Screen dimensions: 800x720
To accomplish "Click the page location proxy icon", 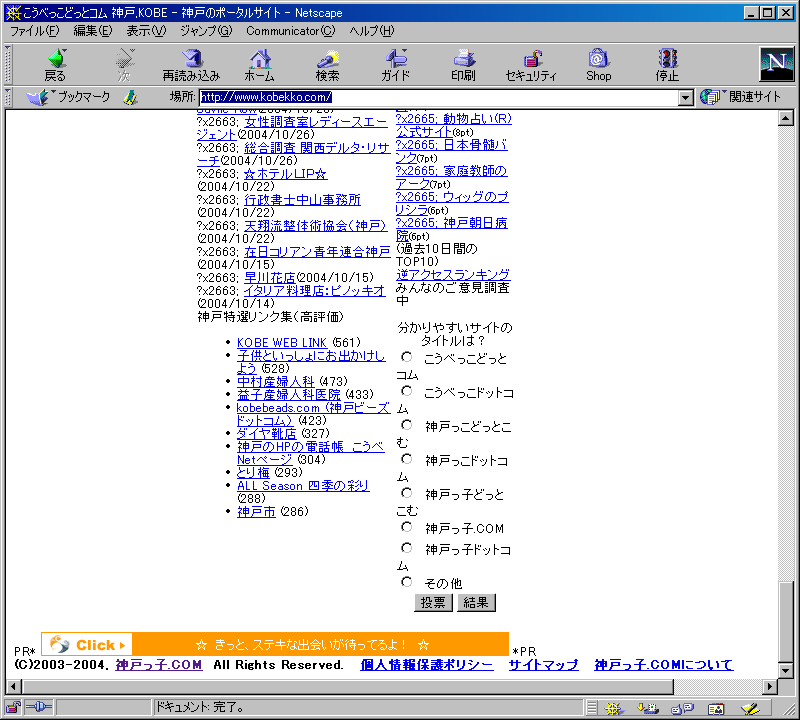I will click(131, 97).
